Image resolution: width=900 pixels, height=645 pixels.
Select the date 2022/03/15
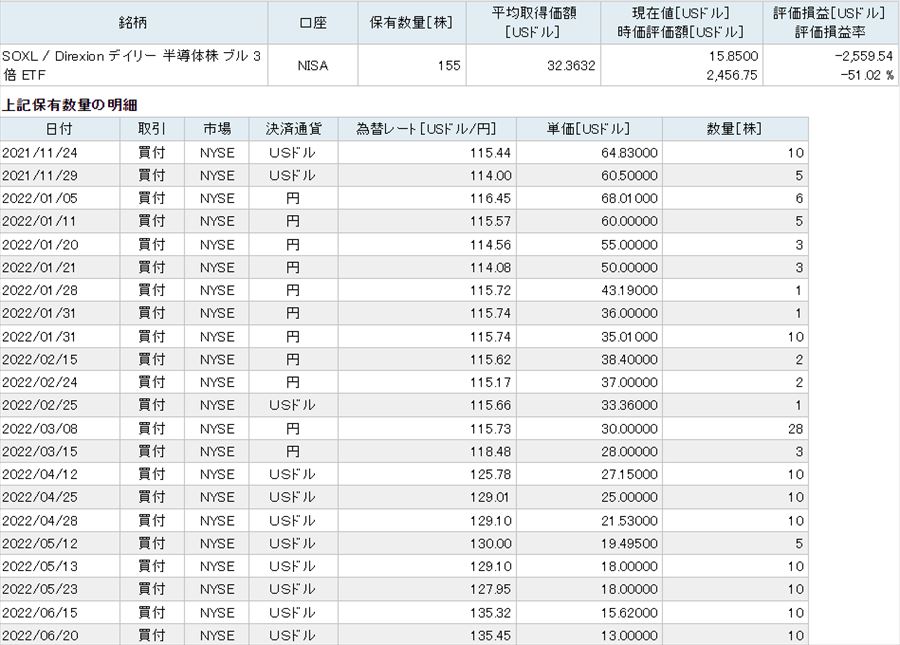click(x=40, y=452)
